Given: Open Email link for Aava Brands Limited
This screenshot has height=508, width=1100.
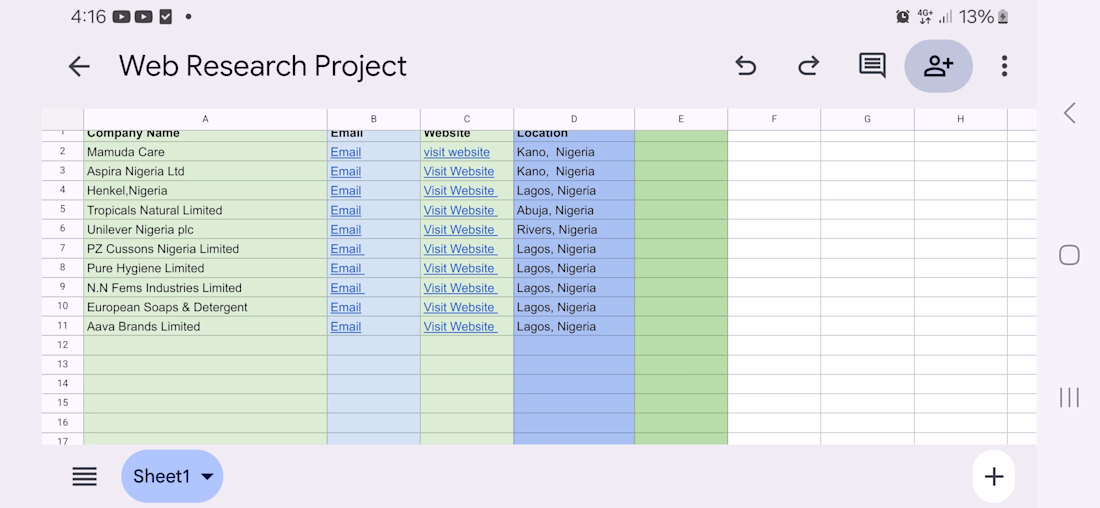Looking at the screenshot, I should click(346, 326).
